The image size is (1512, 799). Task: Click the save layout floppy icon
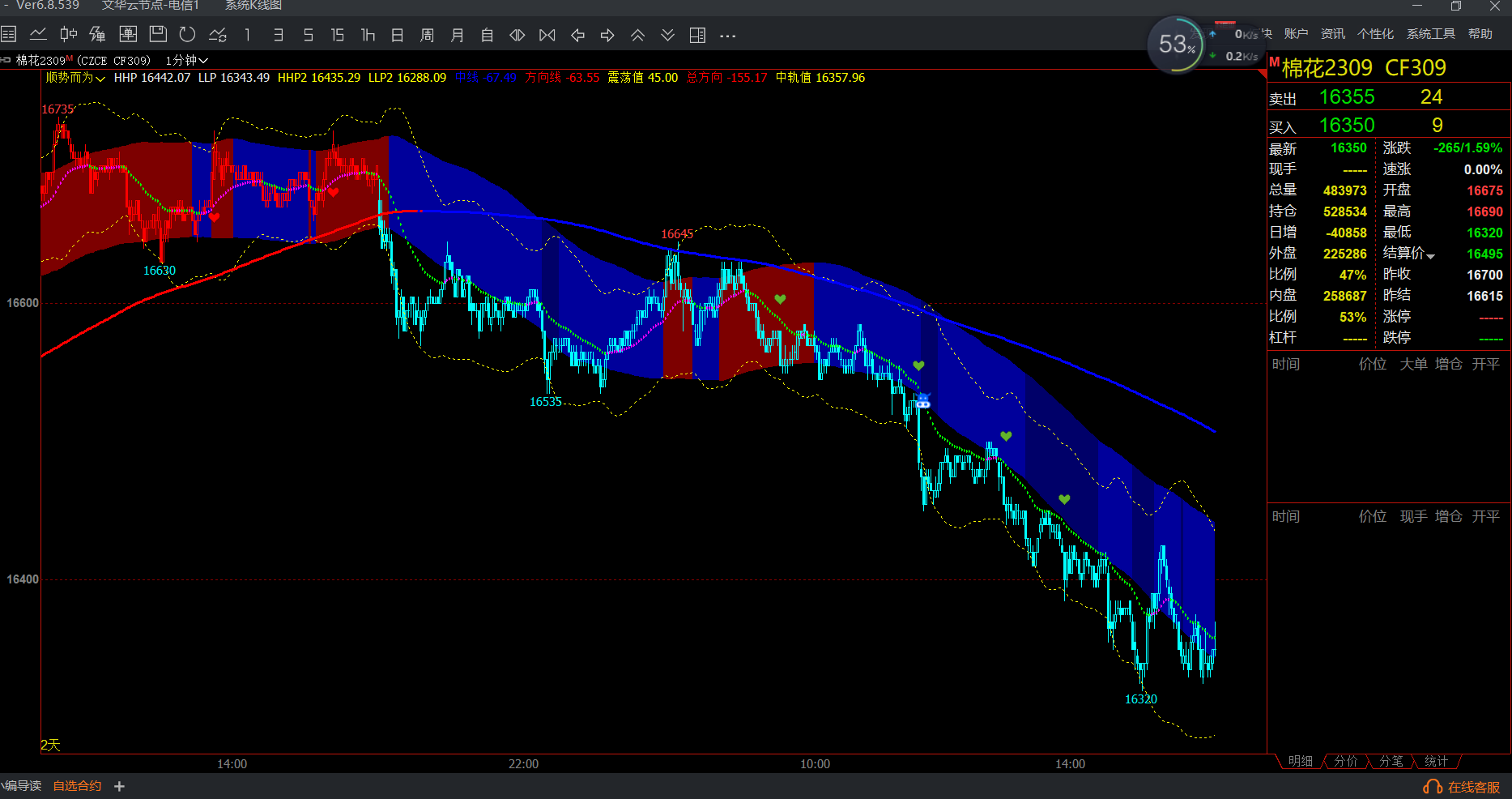[158, 35]
